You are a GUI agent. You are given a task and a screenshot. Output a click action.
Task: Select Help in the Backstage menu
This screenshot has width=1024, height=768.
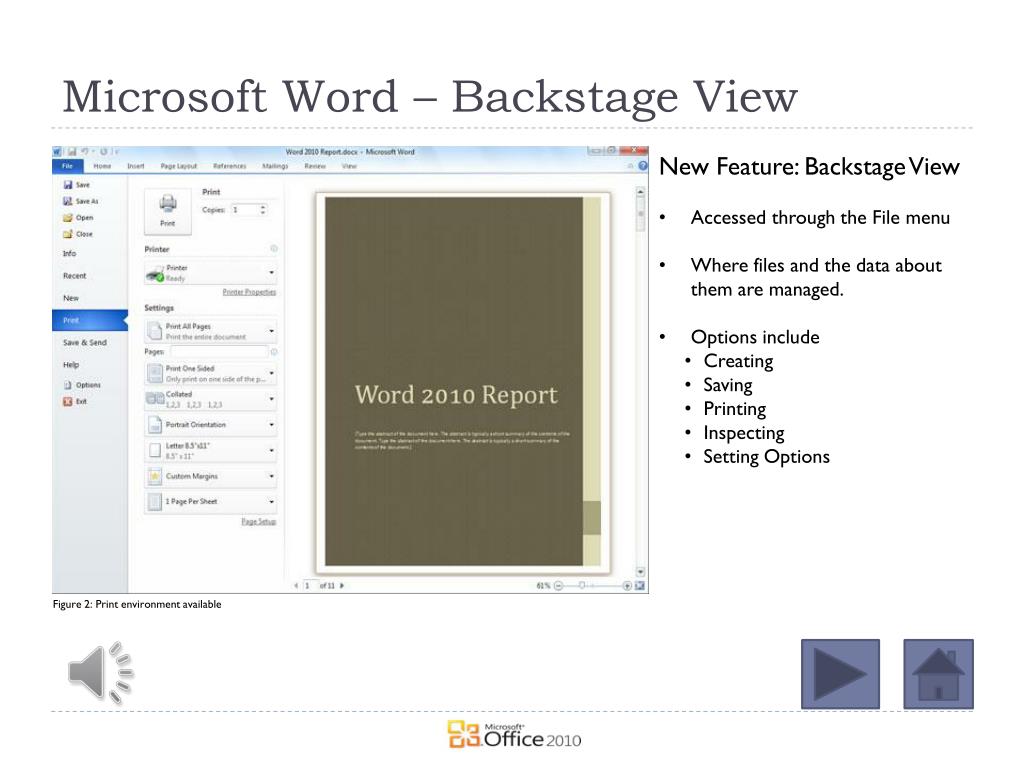pos(71,364)
